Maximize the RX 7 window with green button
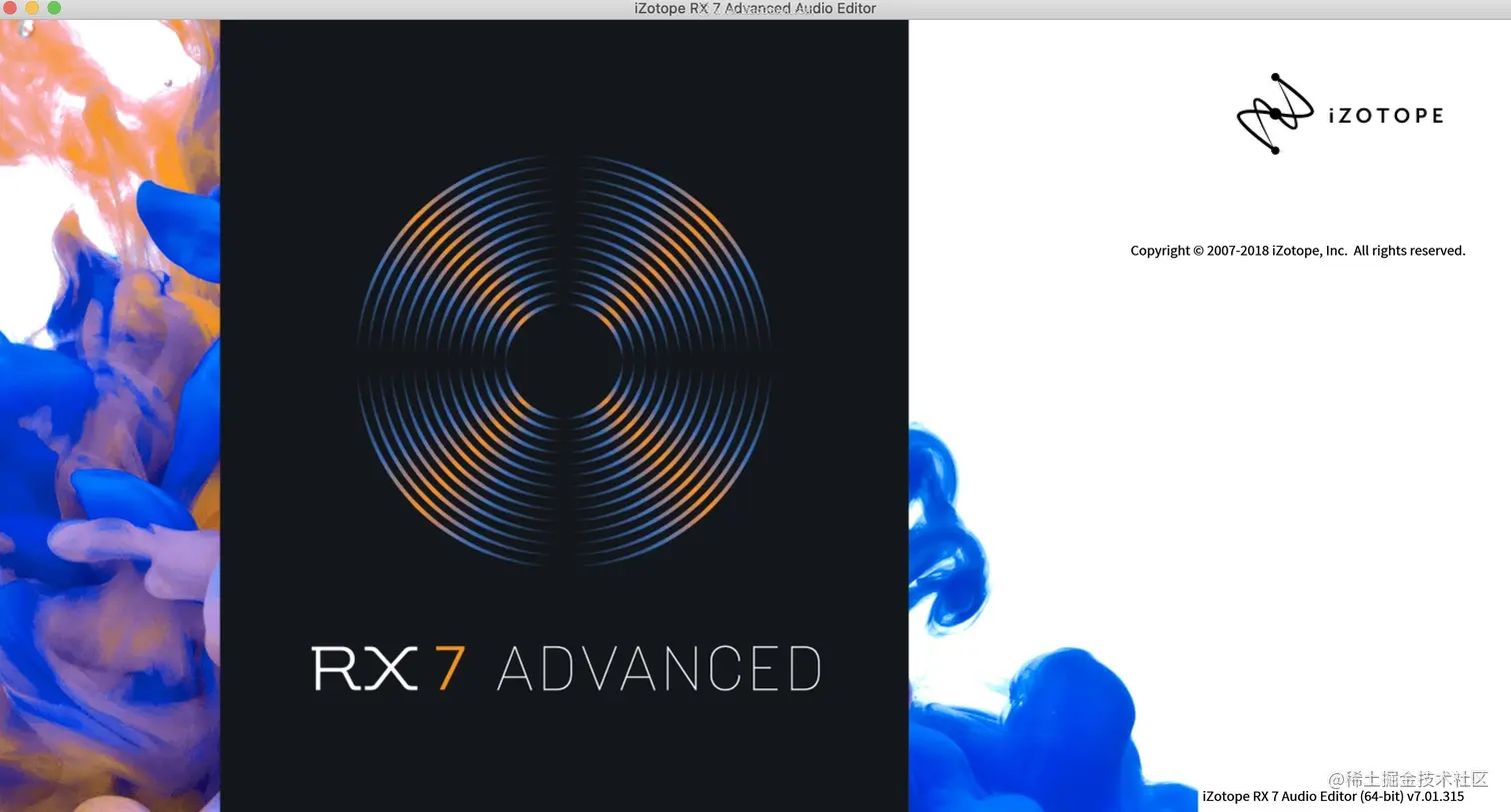The image size is (1511, 812). click(54, 8)
